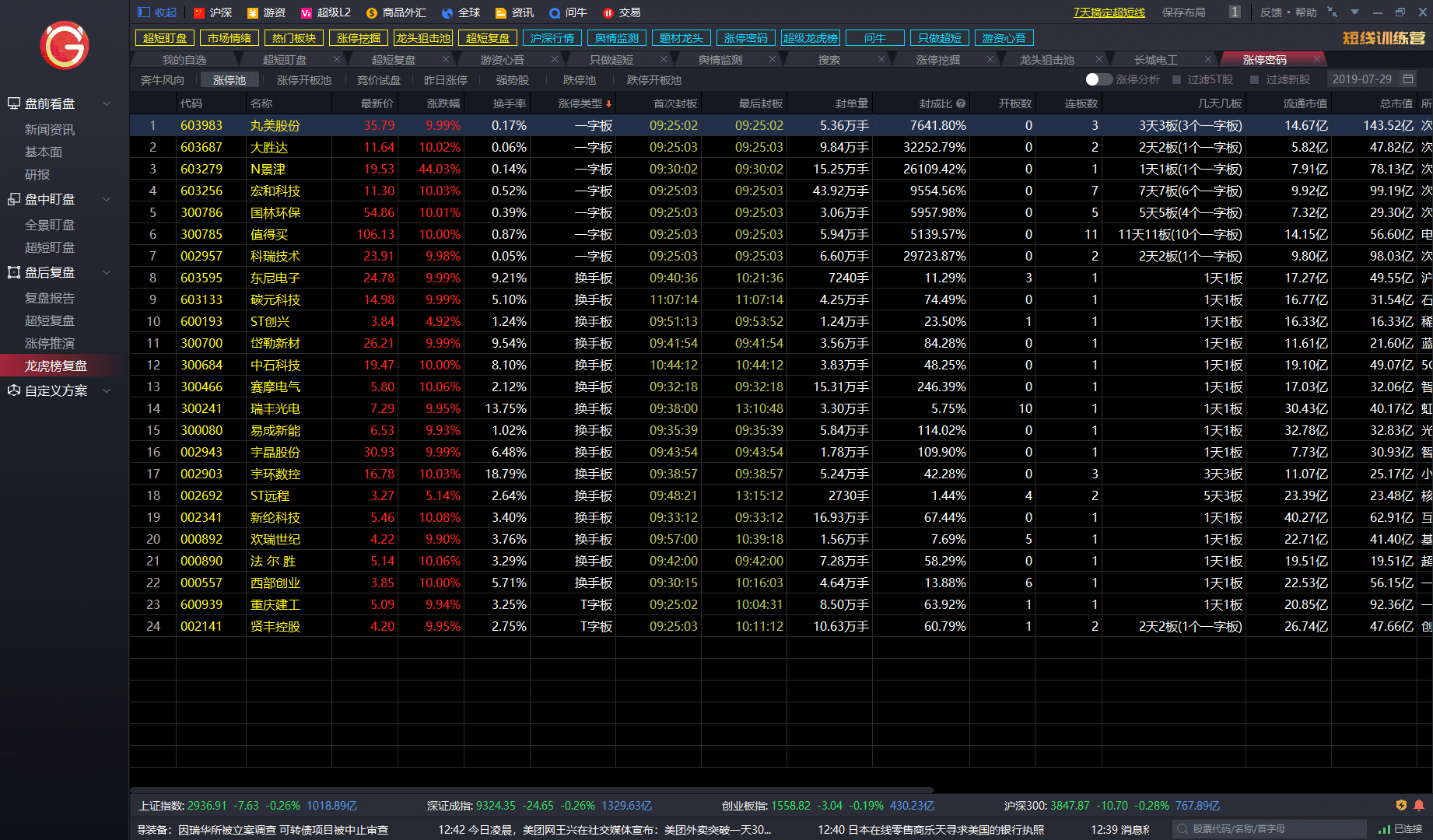Open the 全球 globe icon
Viewport: 1433px width, 840px height.
pos(447,12)
